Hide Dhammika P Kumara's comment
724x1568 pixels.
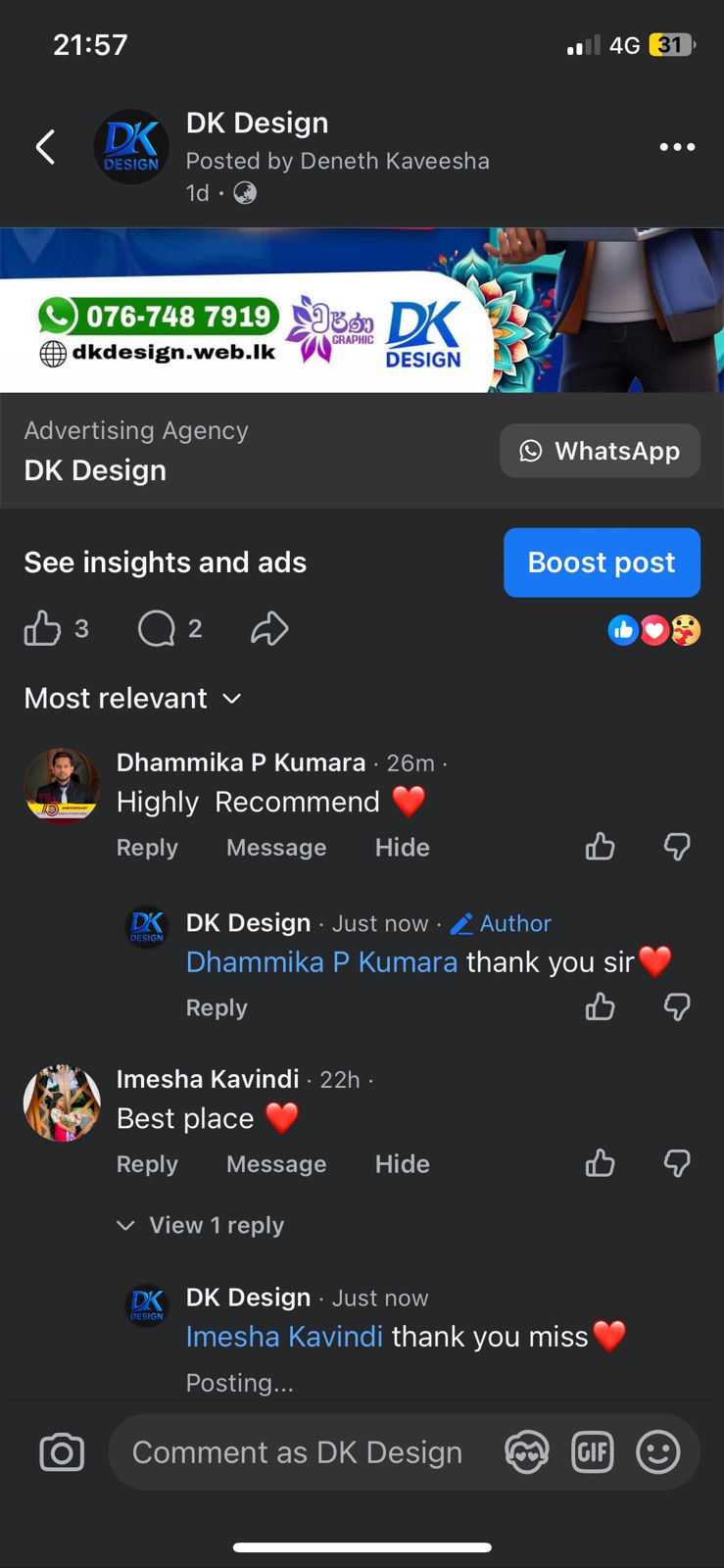[403, 848]
